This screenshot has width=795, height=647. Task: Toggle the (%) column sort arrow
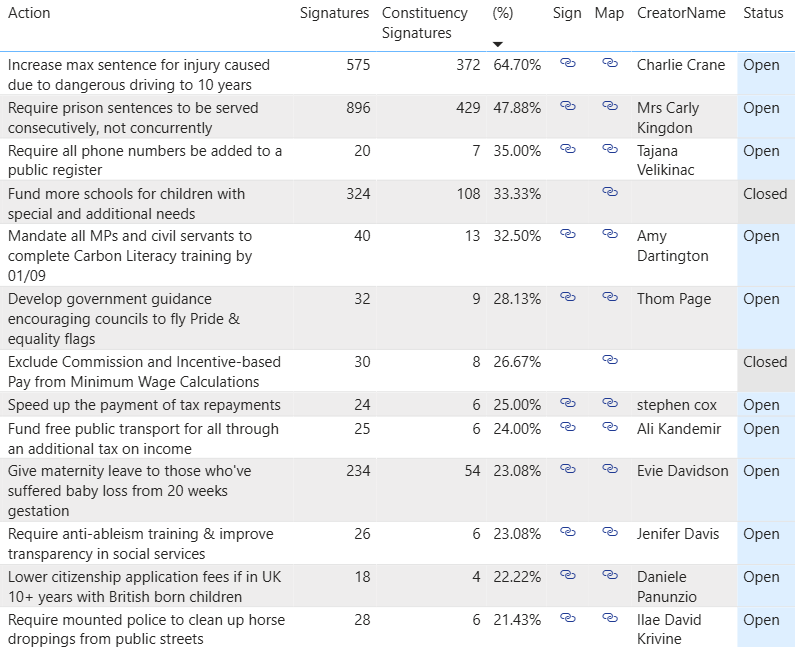click(498, 44)
